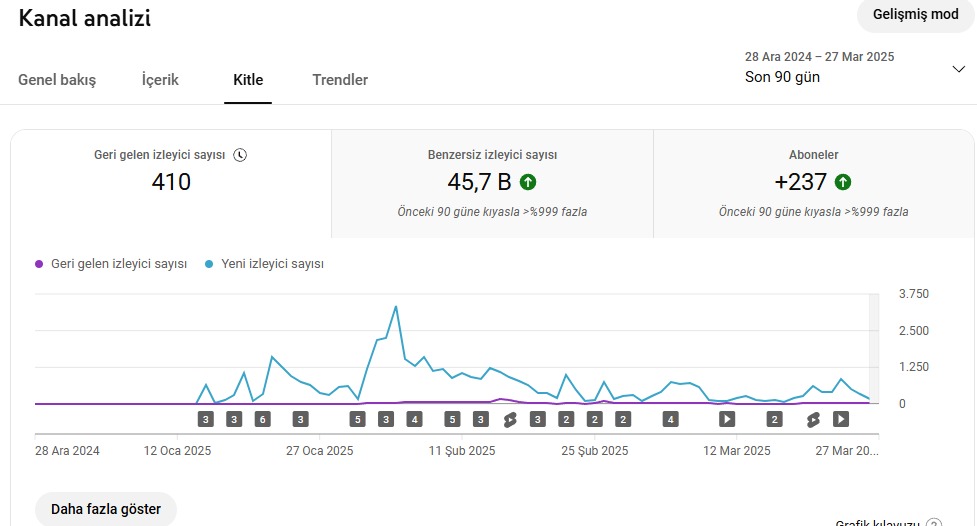This screenshot has height=526, width=977.
Task: Click comparison text under 45,7 B
Action: [x=492, y=212]
